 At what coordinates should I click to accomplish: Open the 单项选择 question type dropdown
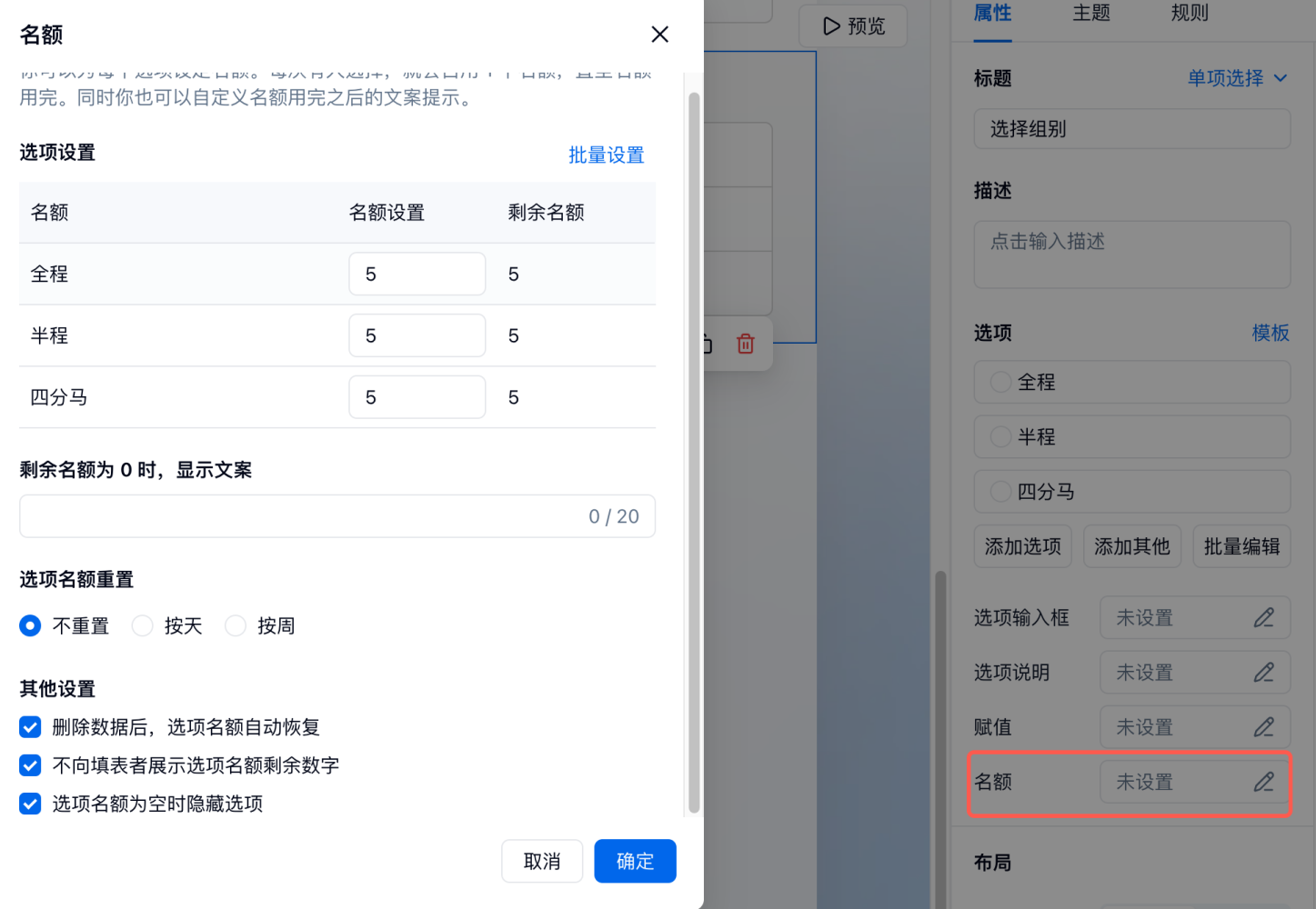click(x=1237, y=78)
